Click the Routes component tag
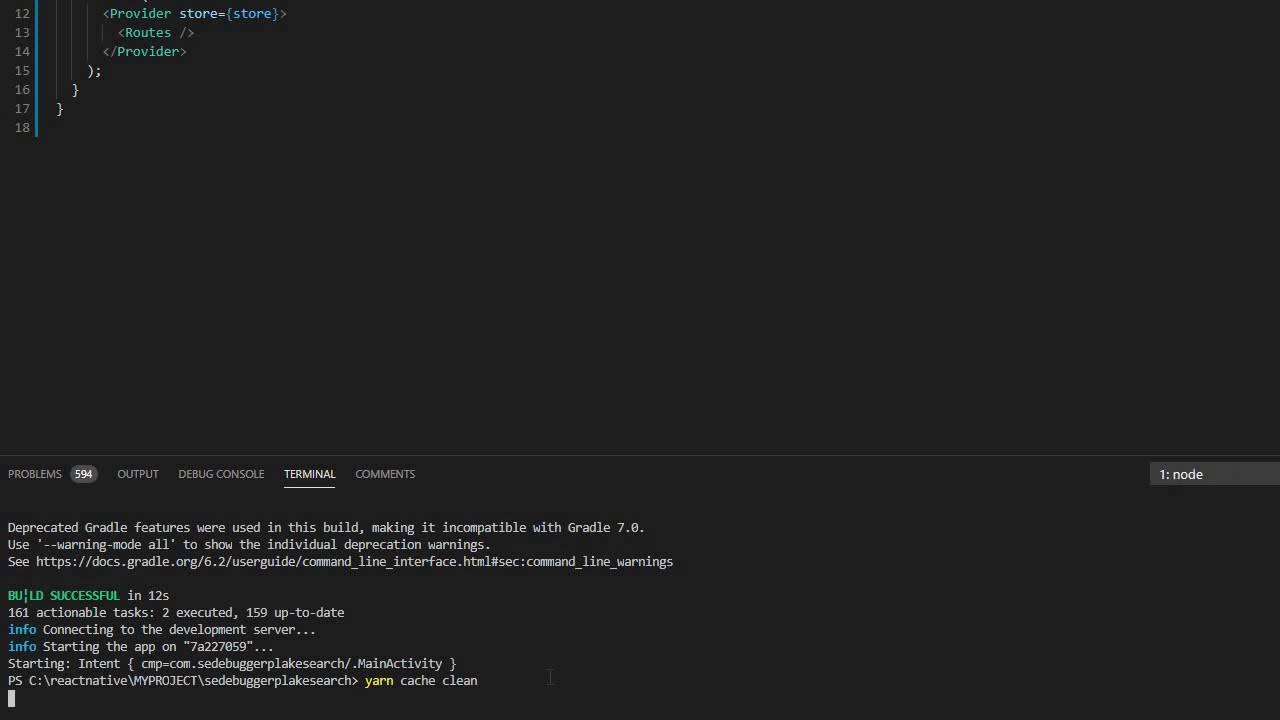The image size is (1280, 720). coord(148,33)
